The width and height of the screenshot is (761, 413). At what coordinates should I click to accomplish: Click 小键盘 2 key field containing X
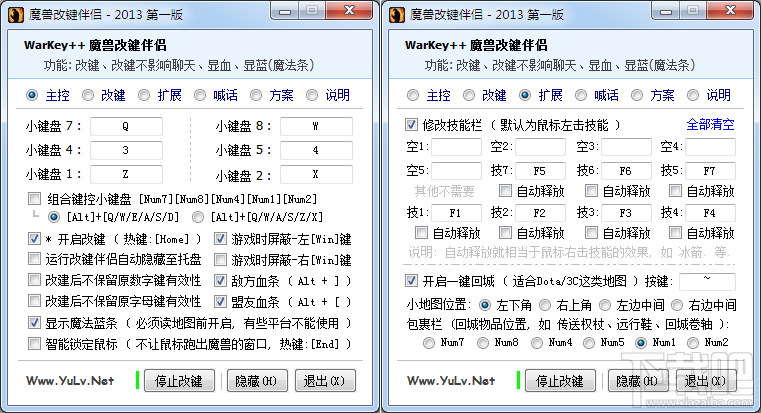316,174
